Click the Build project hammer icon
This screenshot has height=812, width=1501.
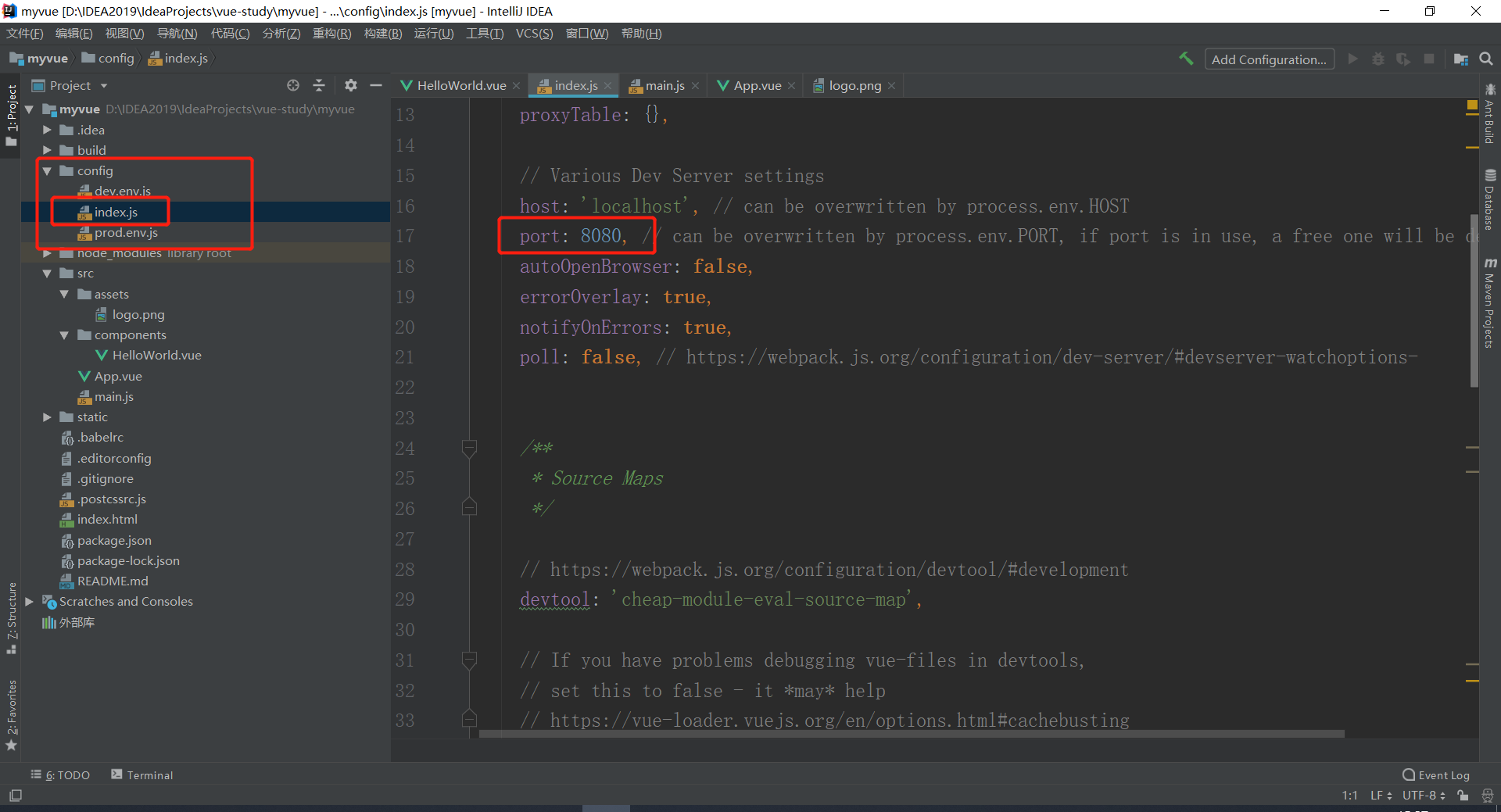pos(1186,59)
